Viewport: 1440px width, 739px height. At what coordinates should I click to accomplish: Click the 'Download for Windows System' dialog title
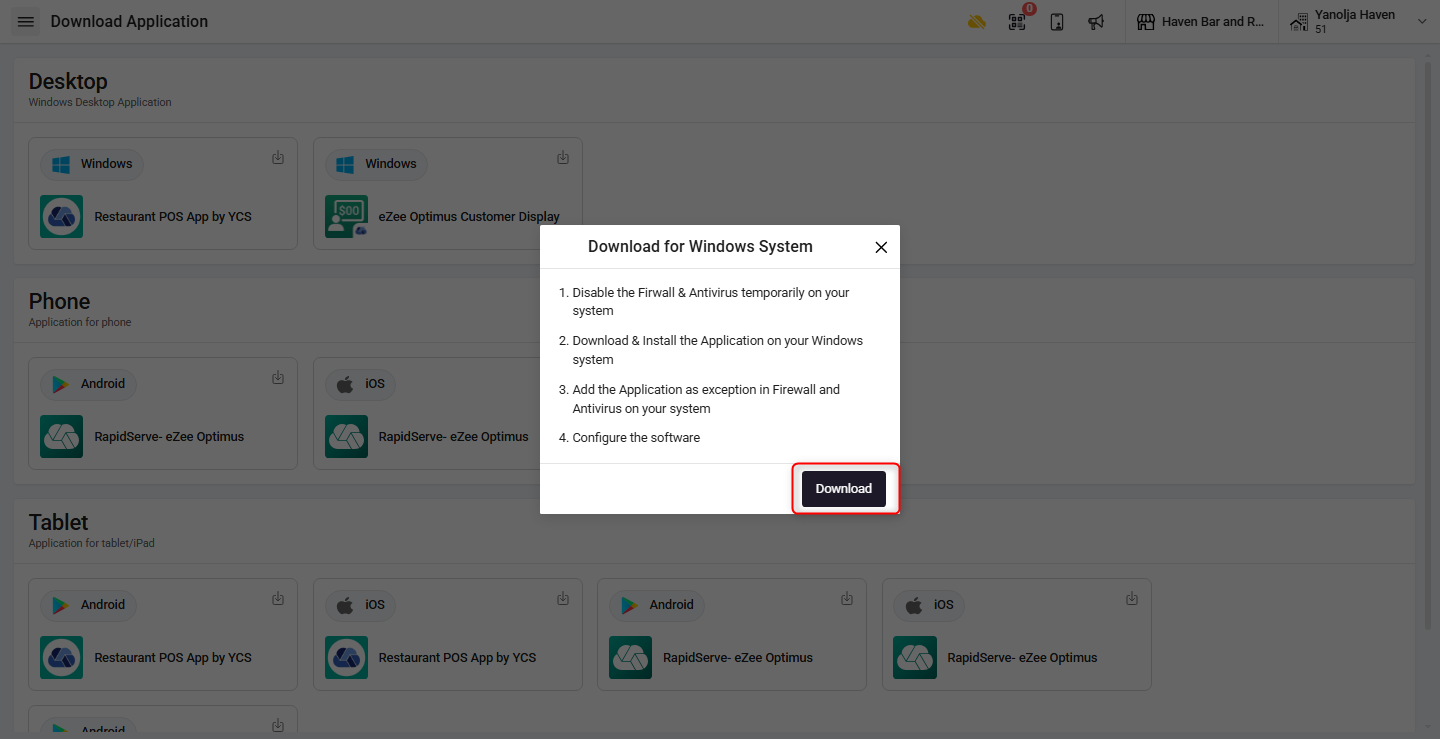pyautogui.click(x=700, y=247)
